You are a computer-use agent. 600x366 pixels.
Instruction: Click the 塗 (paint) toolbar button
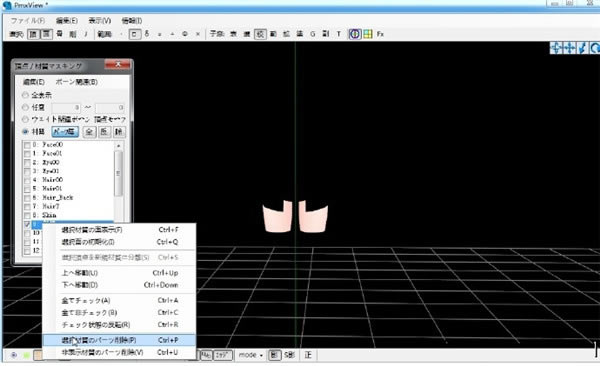(300, 34)
